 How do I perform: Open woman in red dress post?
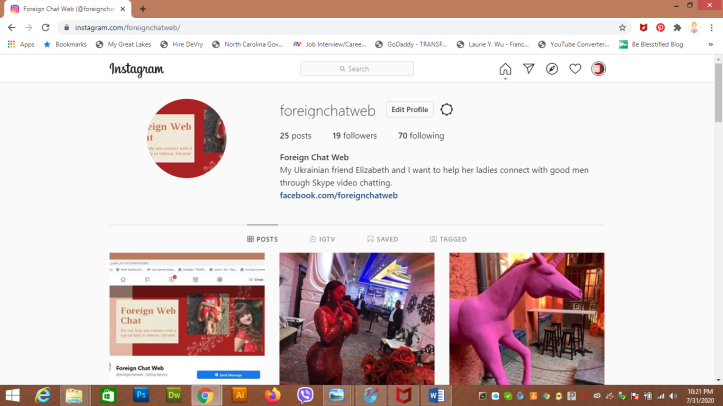click(357, 318)
